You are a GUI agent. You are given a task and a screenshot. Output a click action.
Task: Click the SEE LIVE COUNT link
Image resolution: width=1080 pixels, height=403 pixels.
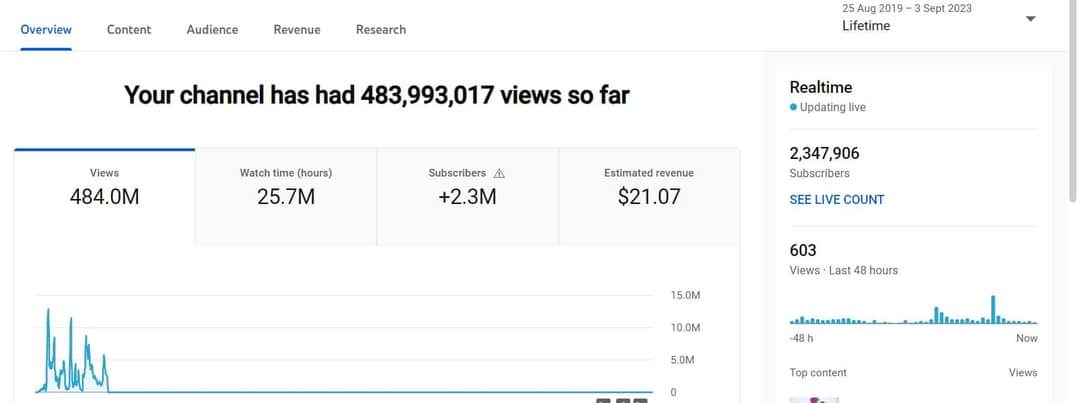[836, 199]
